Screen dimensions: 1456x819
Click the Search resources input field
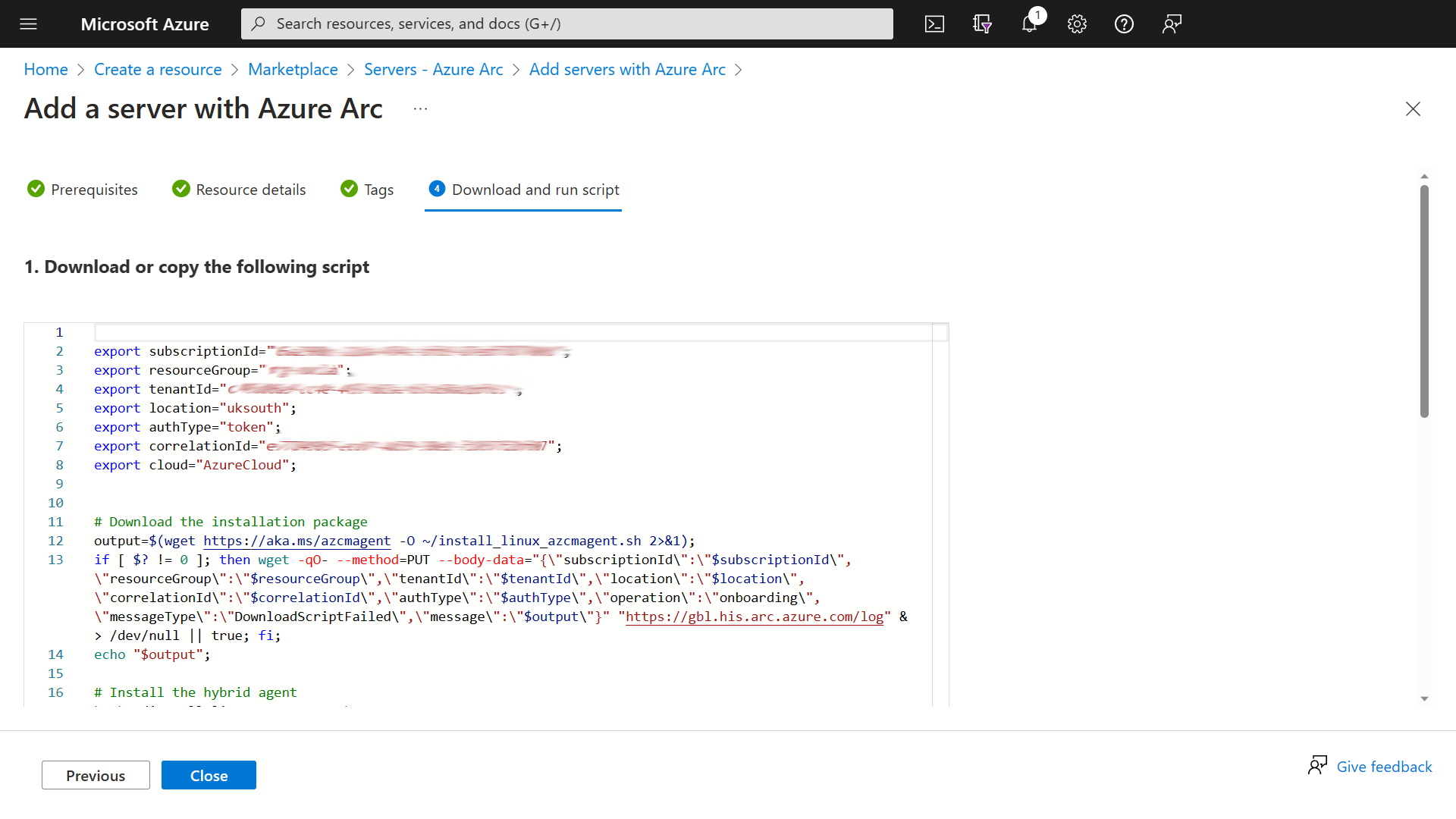coord(567,23)
